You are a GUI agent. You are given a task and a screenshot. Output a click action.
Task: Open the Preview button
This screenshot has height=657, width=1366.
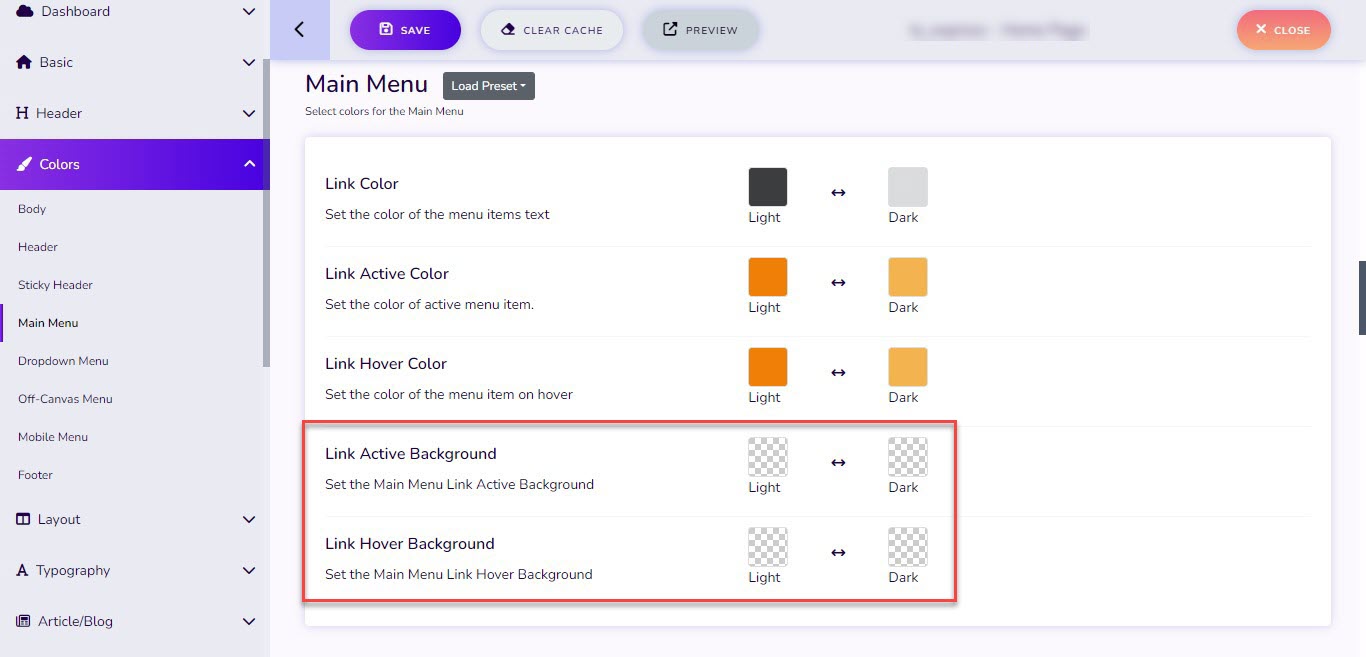(700, 30)
